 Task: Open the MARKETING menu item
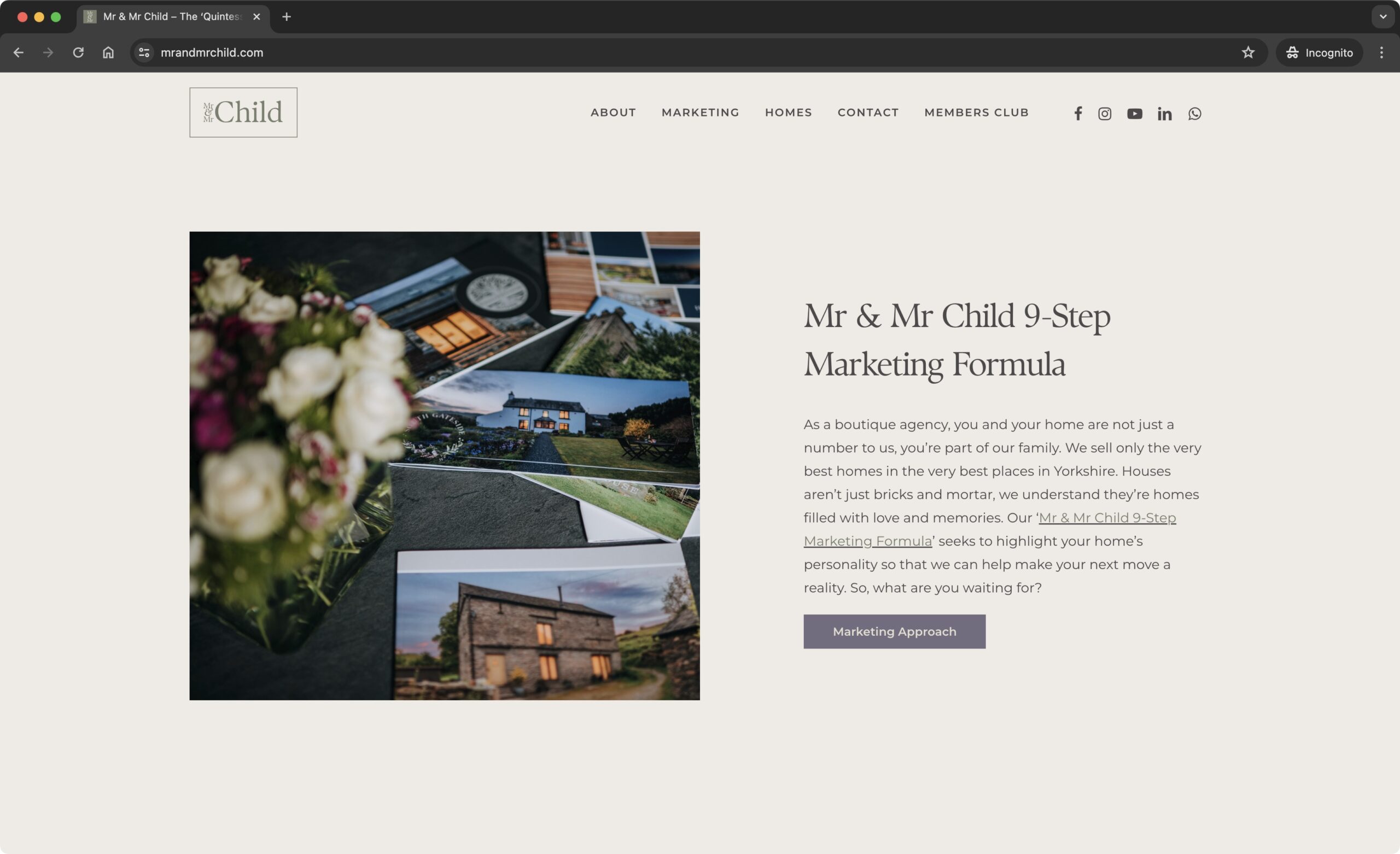[700, 113]
